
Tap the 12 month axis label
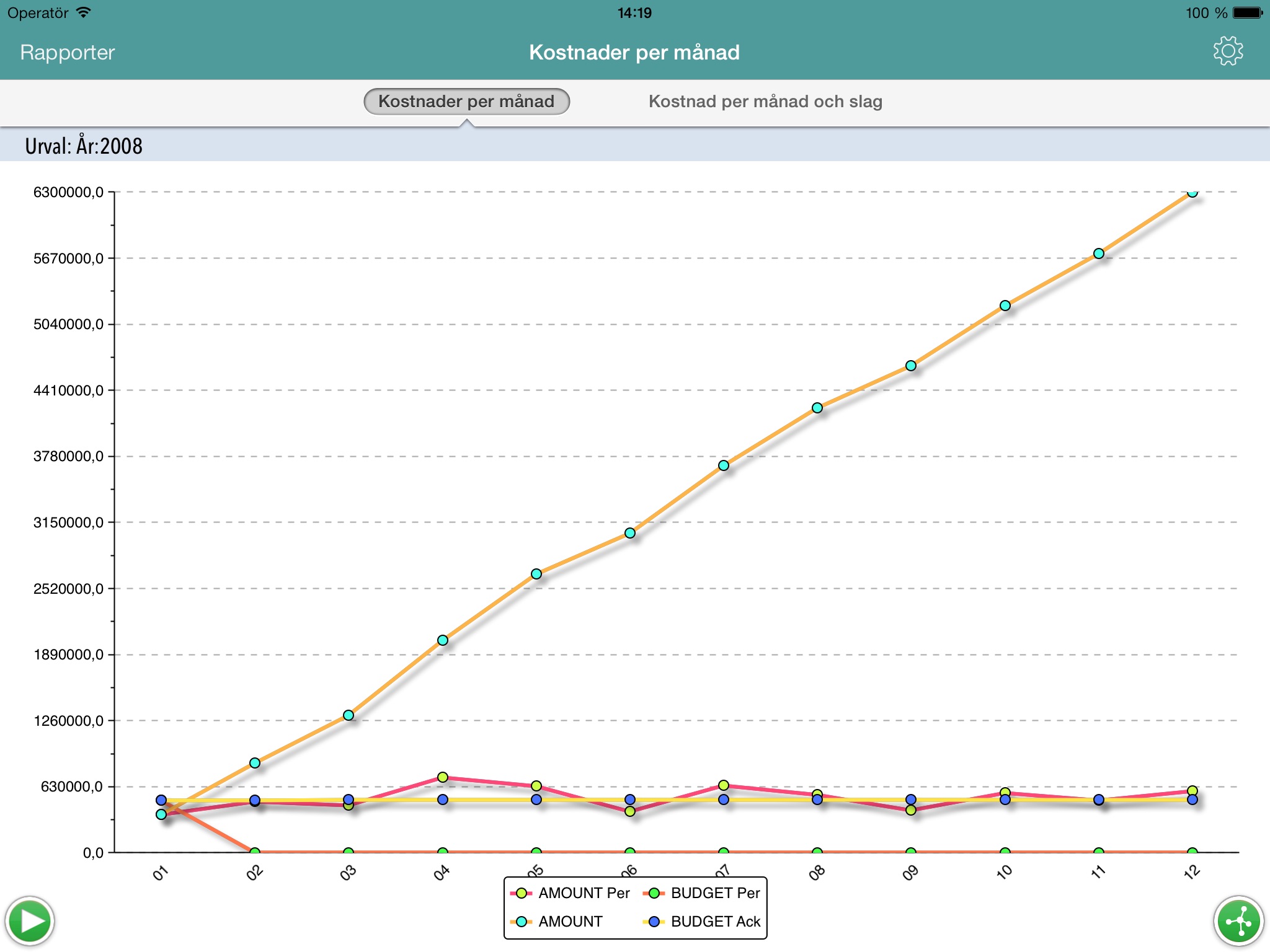1192,872
